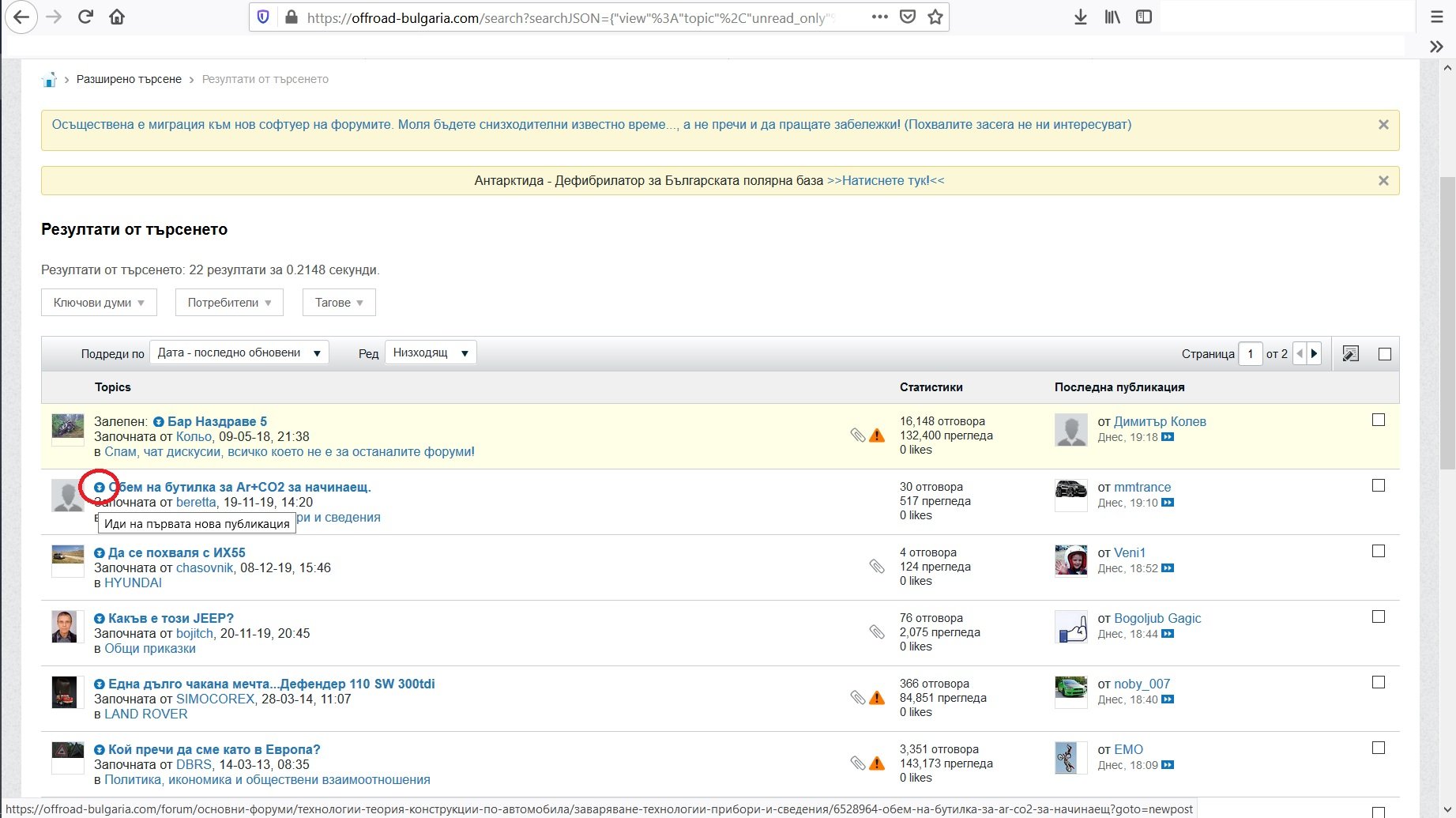Toggle select-all checkbox in table toolbar
The height and width of the screenshot is (818, 1456).
[x=1385, y=354]
